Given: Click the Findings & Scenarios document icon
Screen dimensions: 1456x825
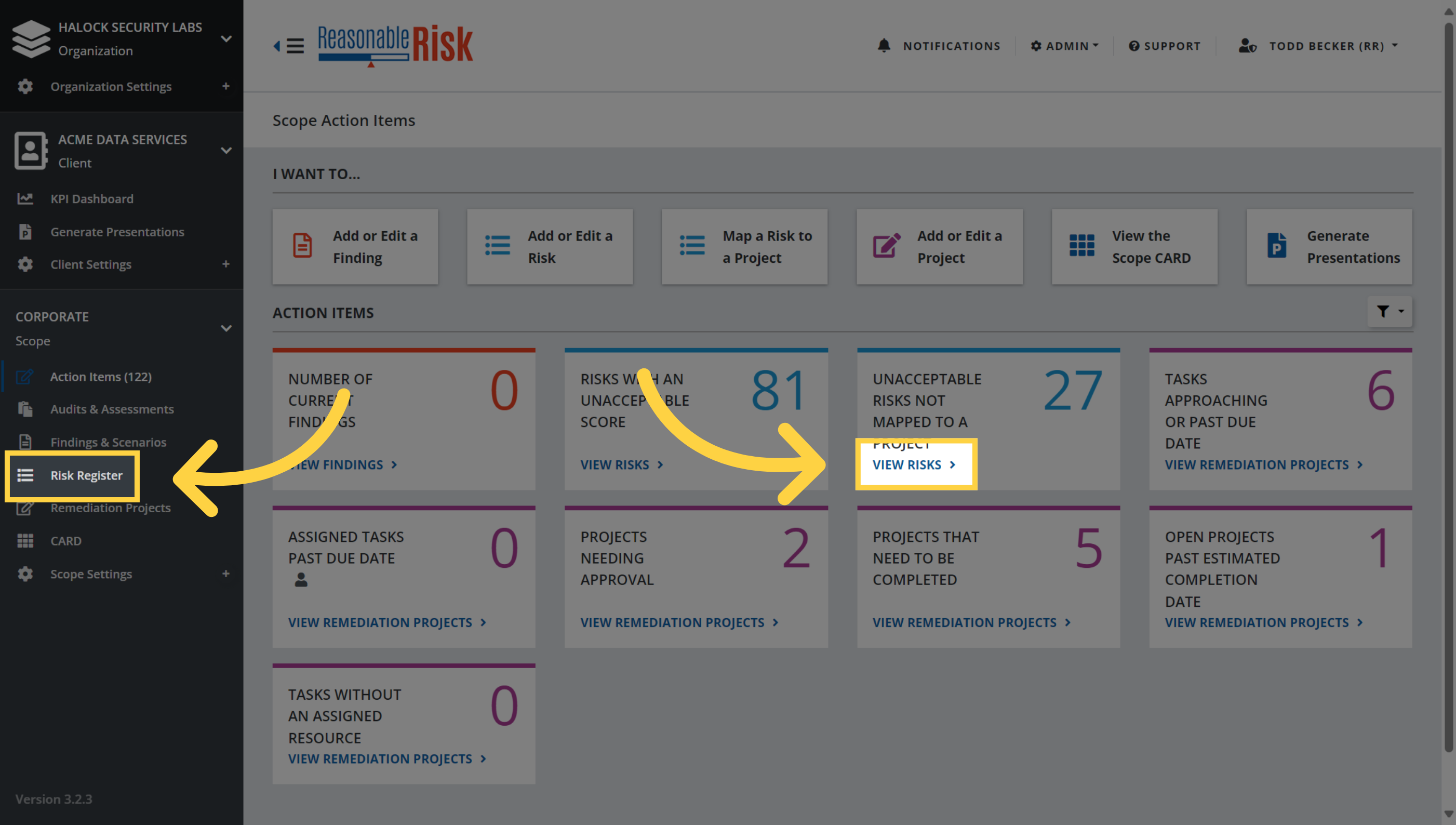Looking at the screenshot, I should point(25,442).
